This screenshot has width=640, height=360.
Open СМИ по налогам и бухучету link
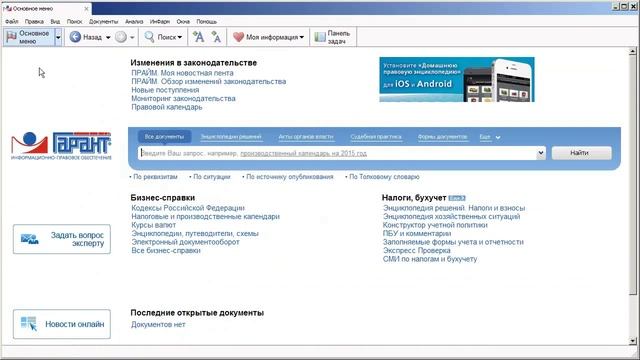[x=430, y=260]
